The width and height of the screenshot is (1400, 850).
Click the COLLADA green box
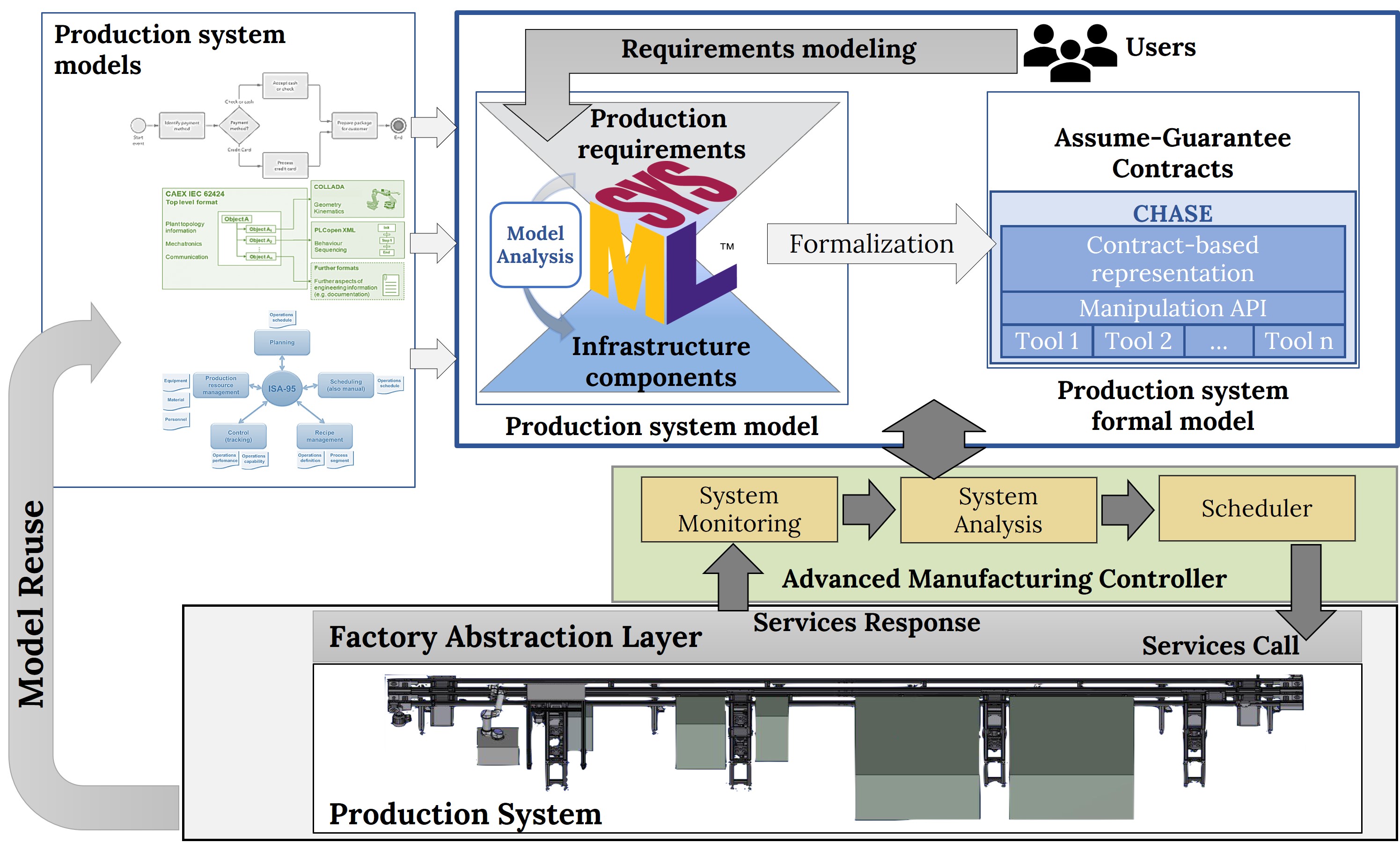click(358, 199)
